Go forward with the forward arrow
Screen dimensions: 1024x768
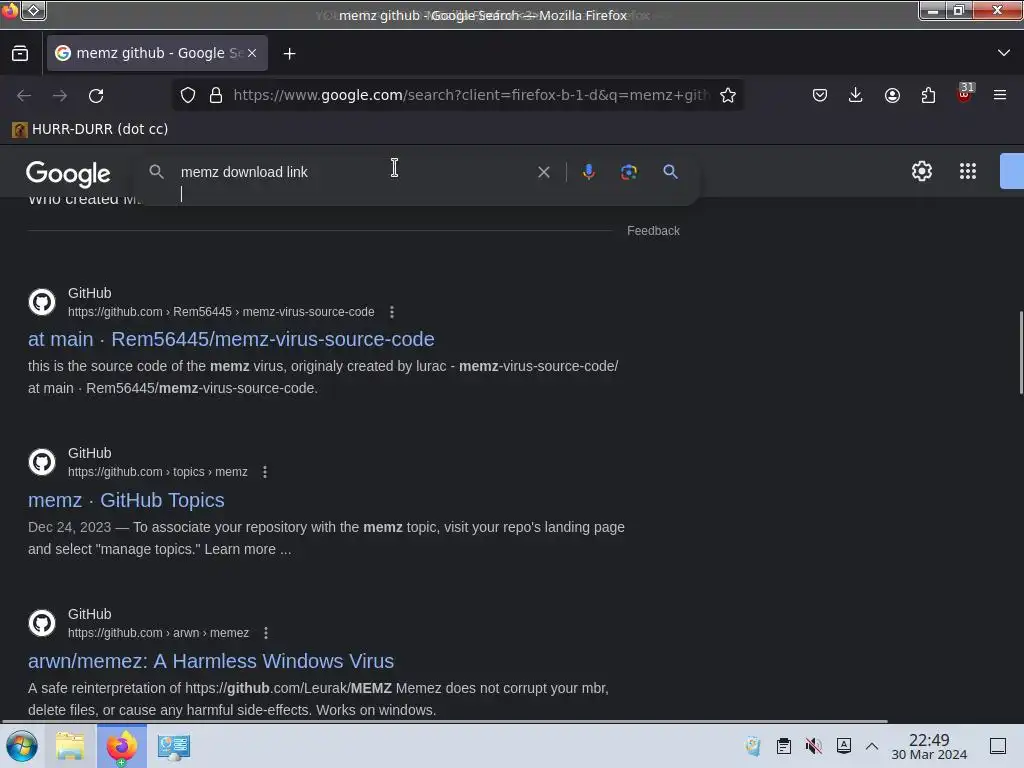pyautogui.click(x=60, y=95)
